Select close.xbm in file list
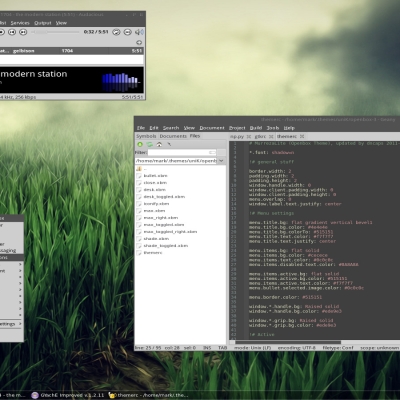This screenshot has height=400, width=400. tap(155, 183)
